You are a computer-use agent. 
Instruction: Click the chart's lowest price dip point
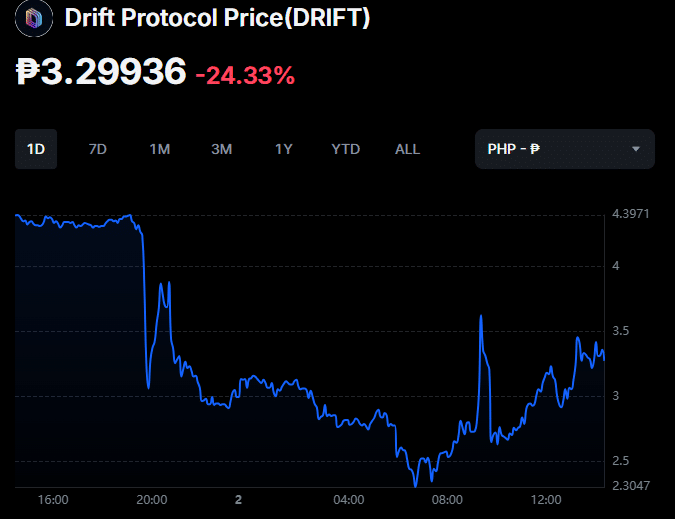click(415, 486)
